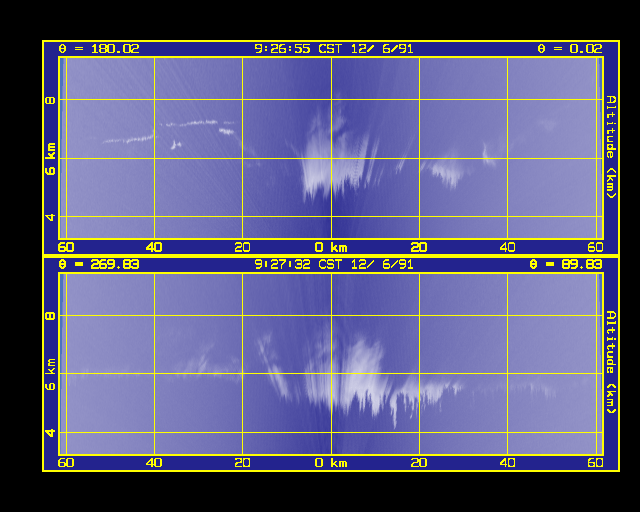Select the 8 altitude tick in lower panel

pyautogui.click(x=50, y=316)
